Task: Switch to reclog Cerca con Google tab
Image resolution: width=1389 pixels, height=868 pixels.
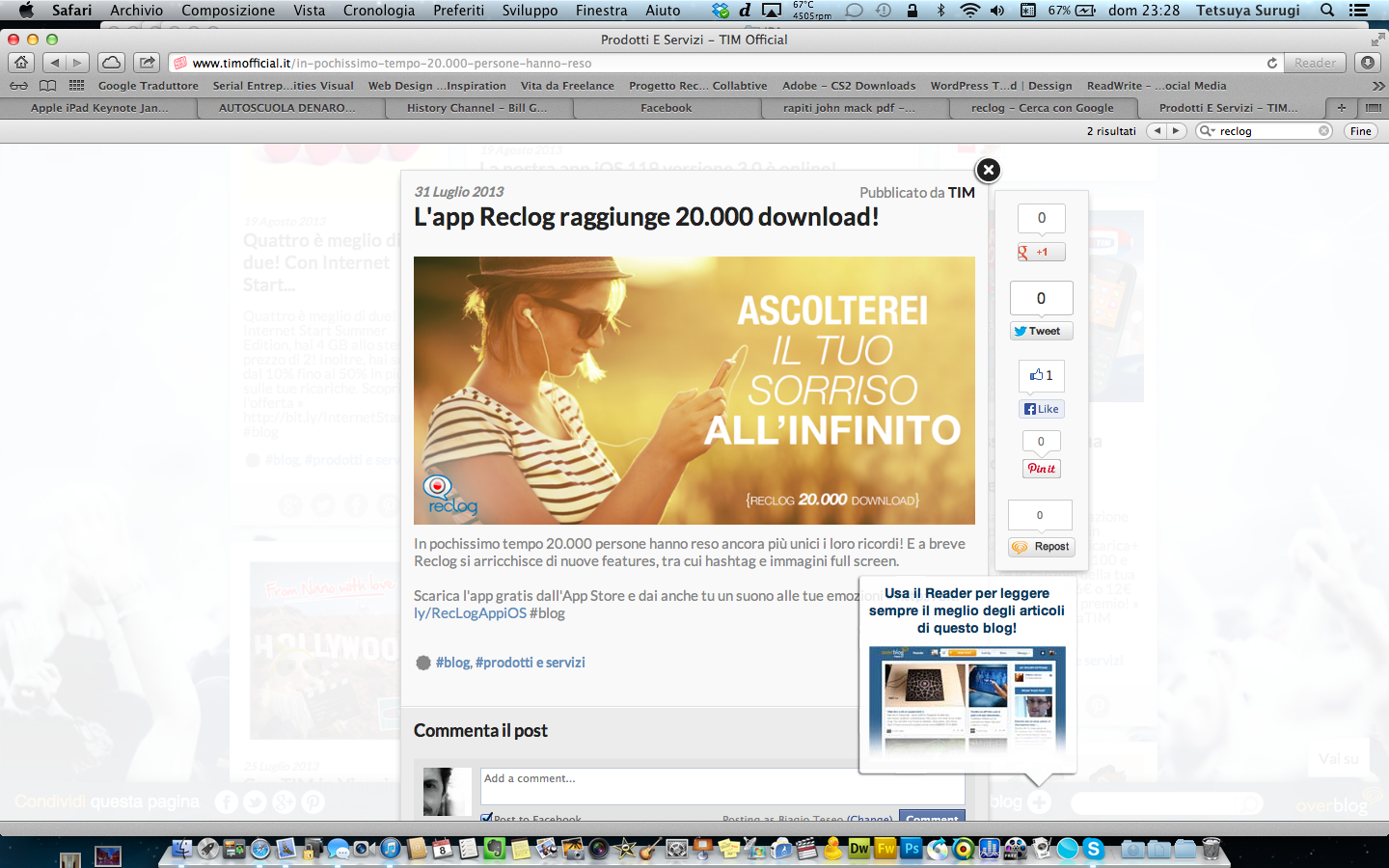Action: pyautogui.click(x=1043, y=108)
